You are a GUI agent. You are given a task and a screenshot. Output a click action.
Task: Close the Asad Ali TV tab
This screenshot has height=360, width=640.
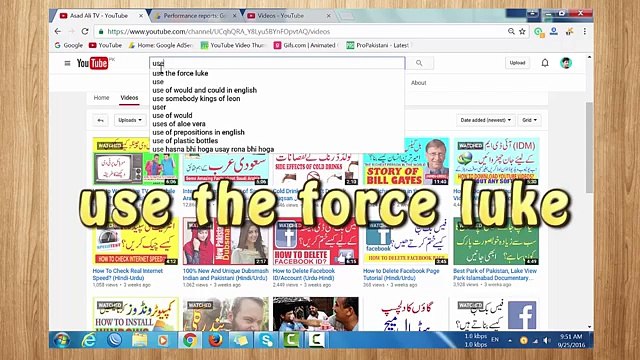tap(141, 16)
